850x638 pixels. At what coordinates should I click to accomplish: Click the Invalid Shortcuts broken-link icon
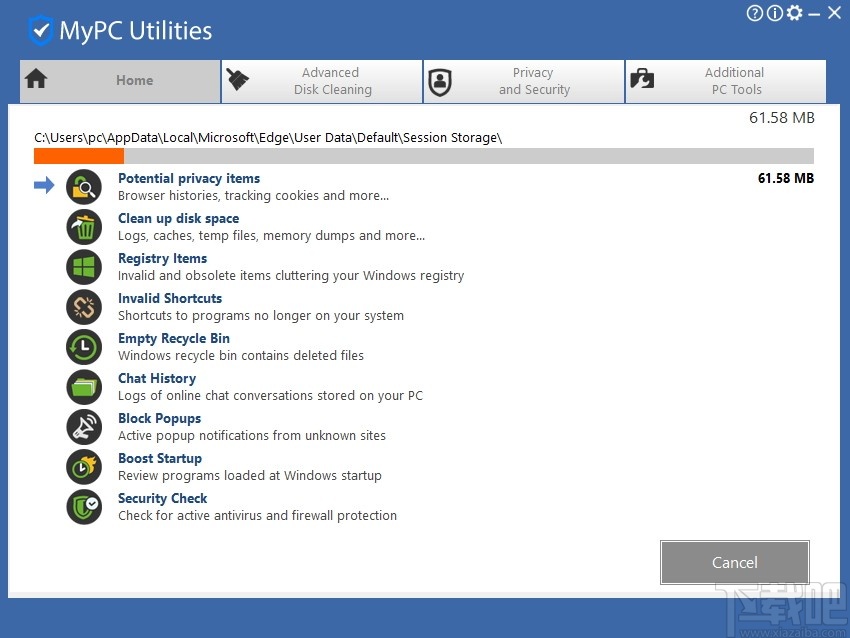pos(84,307)
